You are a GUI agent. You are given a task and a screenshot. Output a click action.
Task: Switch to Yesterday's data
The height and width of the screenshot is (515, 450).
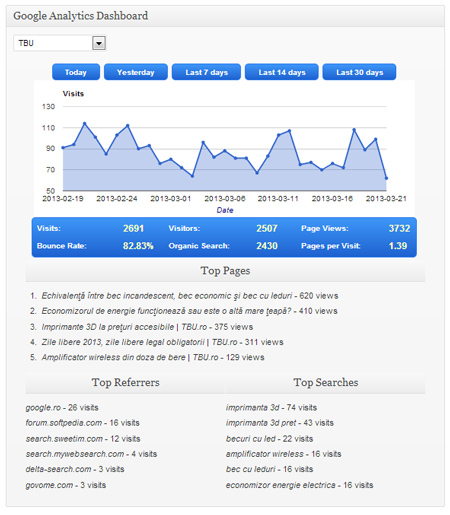(136, 72)
